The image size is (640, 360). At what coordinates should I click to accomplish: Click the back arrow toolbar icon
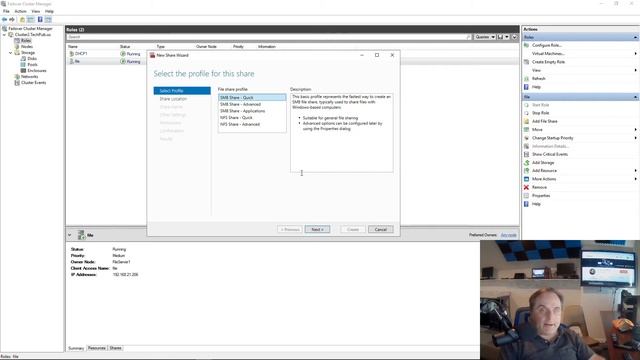pyautogui.click(x=4, y=19)
